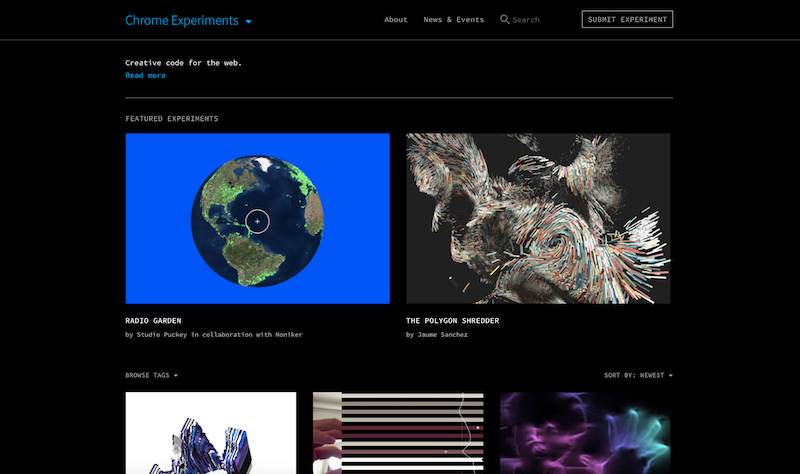Click the 'by Jaume Sanchez' author text
Image resolution: width=800 pixels, height=474 pixels.
pyautogui.click(x=437, y=335)
